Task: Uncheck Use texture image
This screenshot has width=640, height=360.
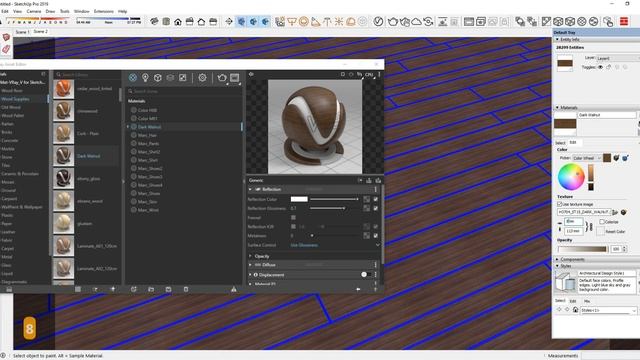Action: 560,204
